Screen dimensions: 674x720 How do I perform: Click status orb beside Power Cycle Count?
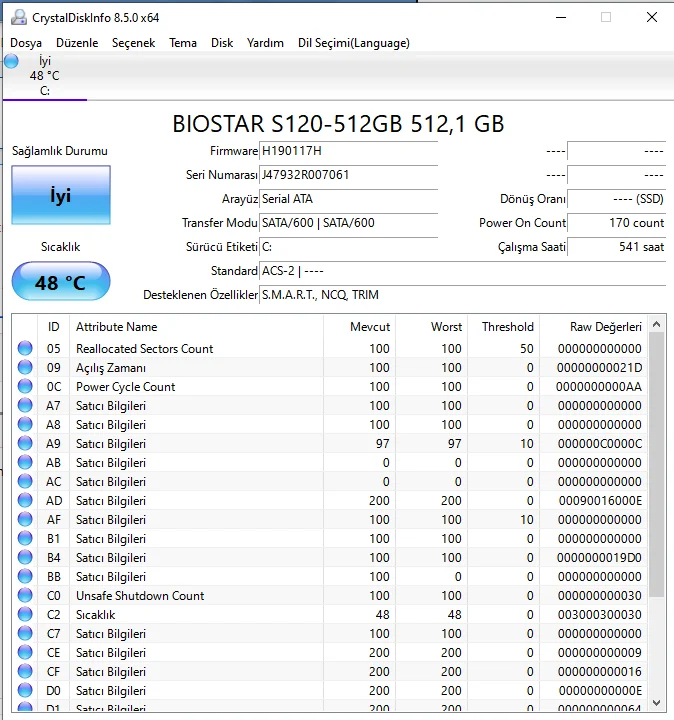[x=25, y=387]
